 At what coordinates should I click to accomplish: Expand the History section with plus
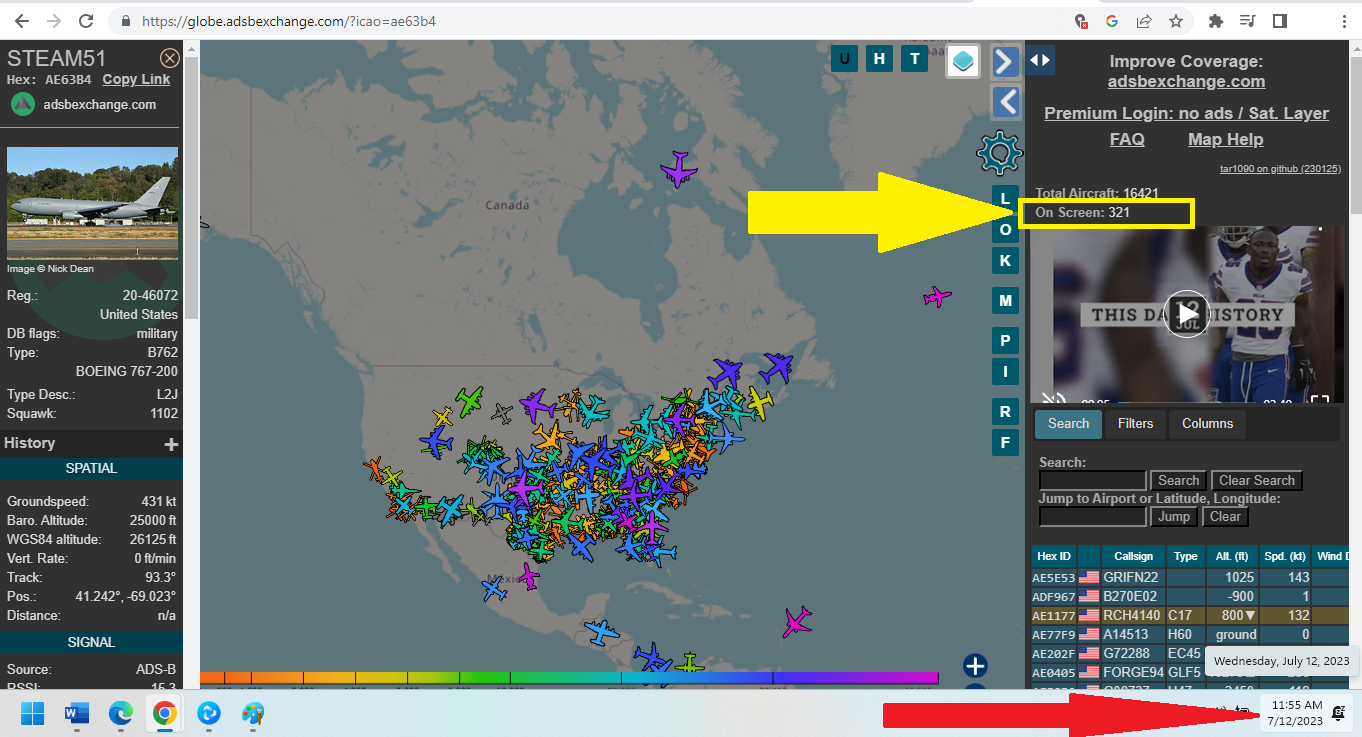pyautogui.click(x=171, y=444)
